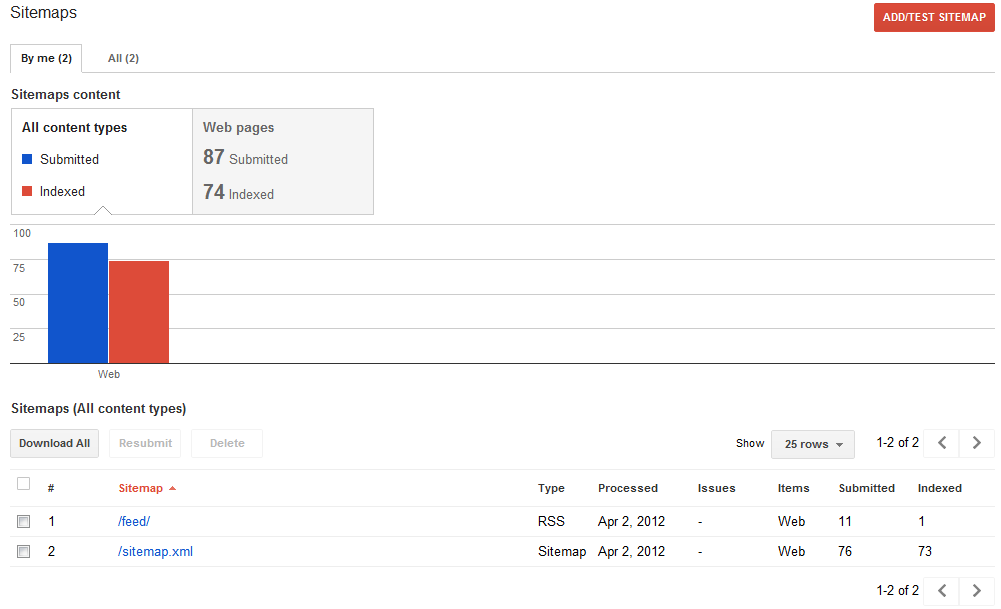1001x609 pixels.
Task: Click the Resubmit button
Action: (x=145, y=443)
